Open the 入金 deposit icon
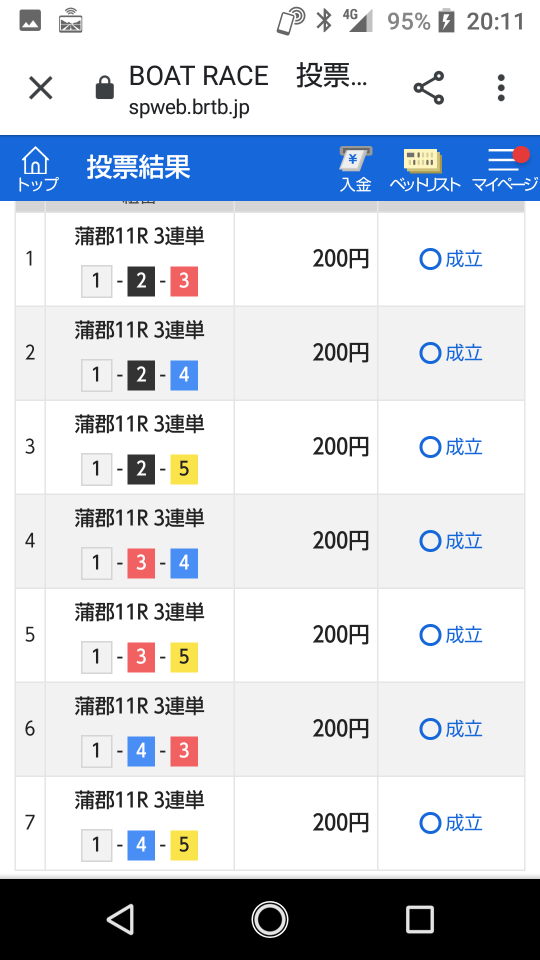The width and height of the screenshot is (540, 960). 356,170
